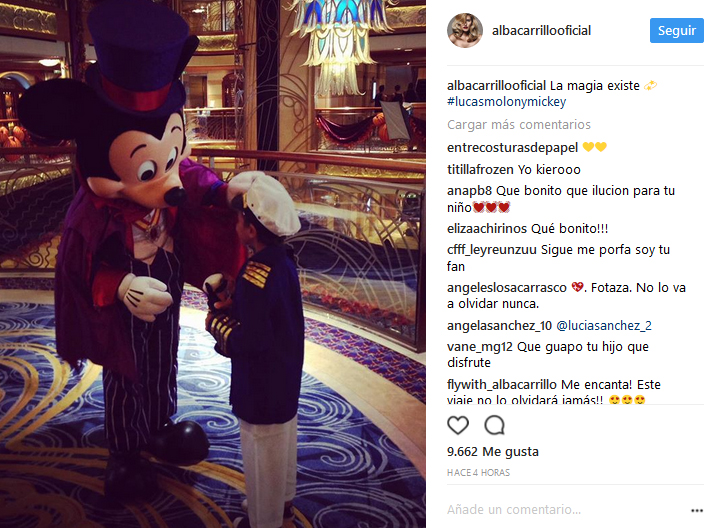Image resolution: width=709 pixels, height=528 pixels.
Task: Open the #lucasmolonymickey hashtag
Action: (506, 102)
